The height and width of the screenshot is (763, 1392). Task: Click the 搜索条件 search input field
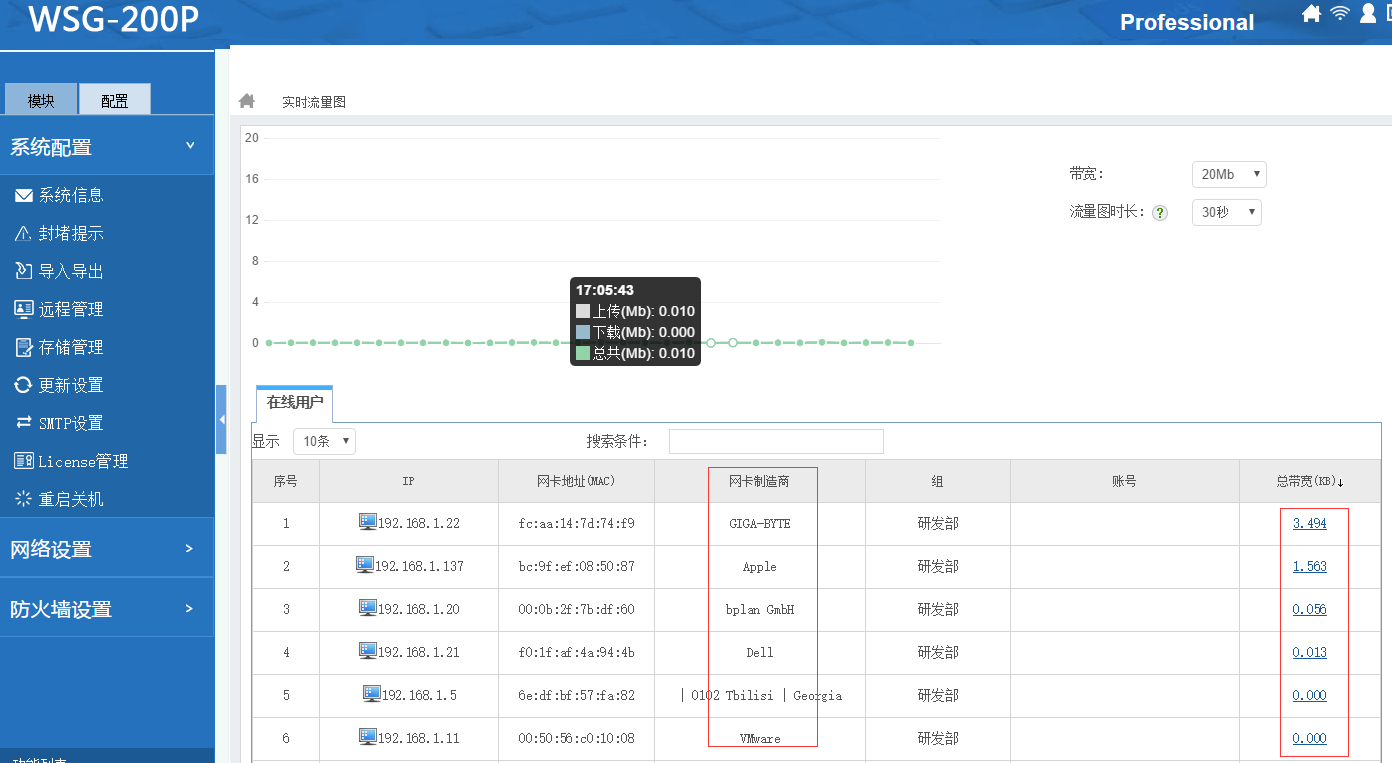776,441
